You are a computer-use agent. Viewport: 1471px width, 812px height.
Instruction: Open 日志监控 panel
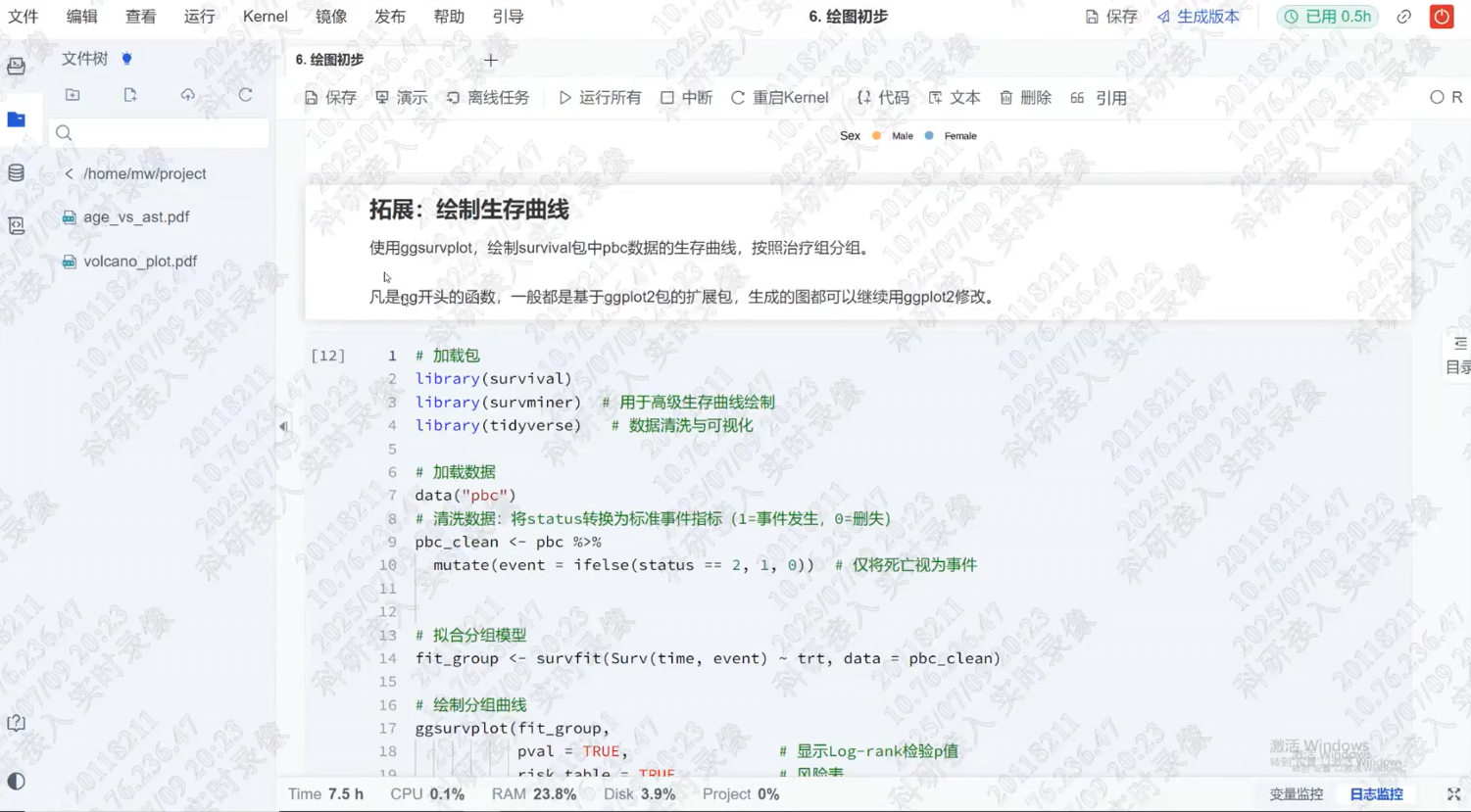1376,794
